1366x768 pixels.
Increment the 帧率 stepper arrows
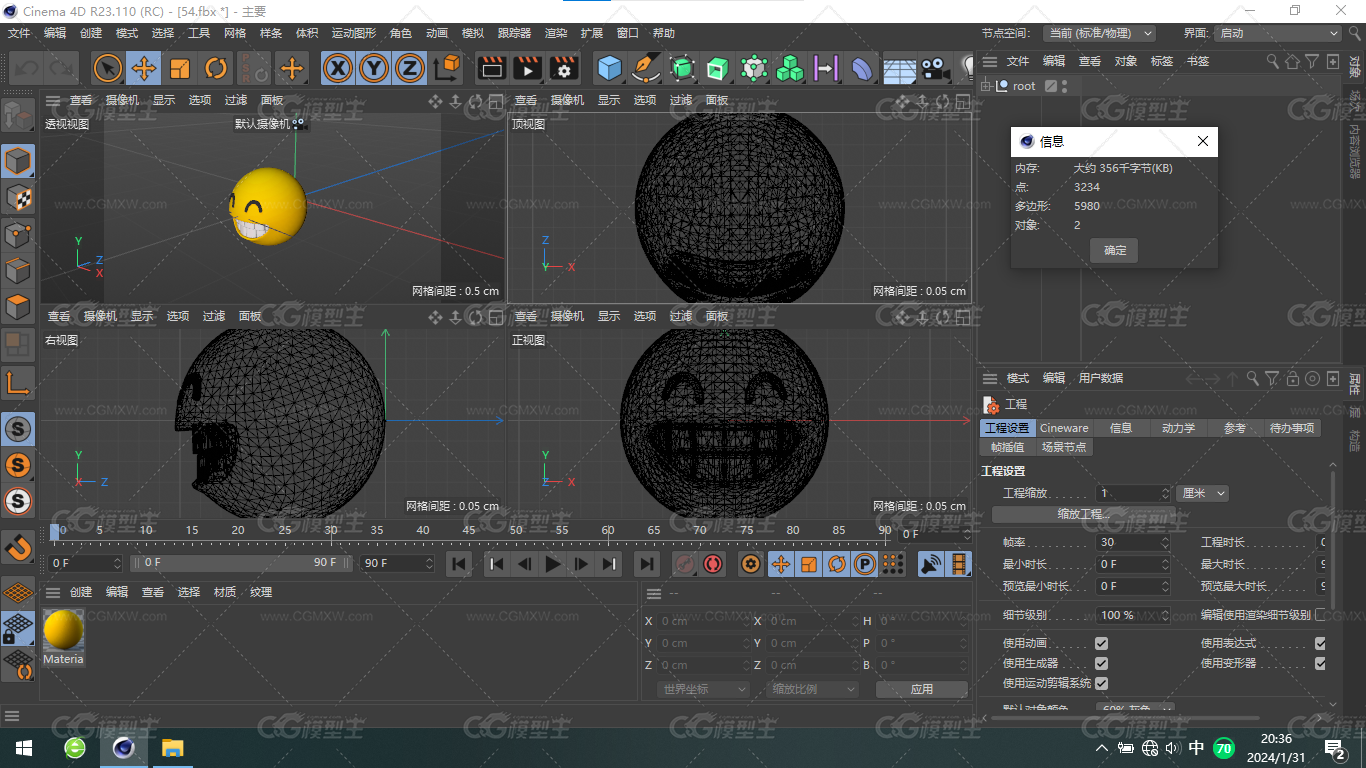point(1164,542)
